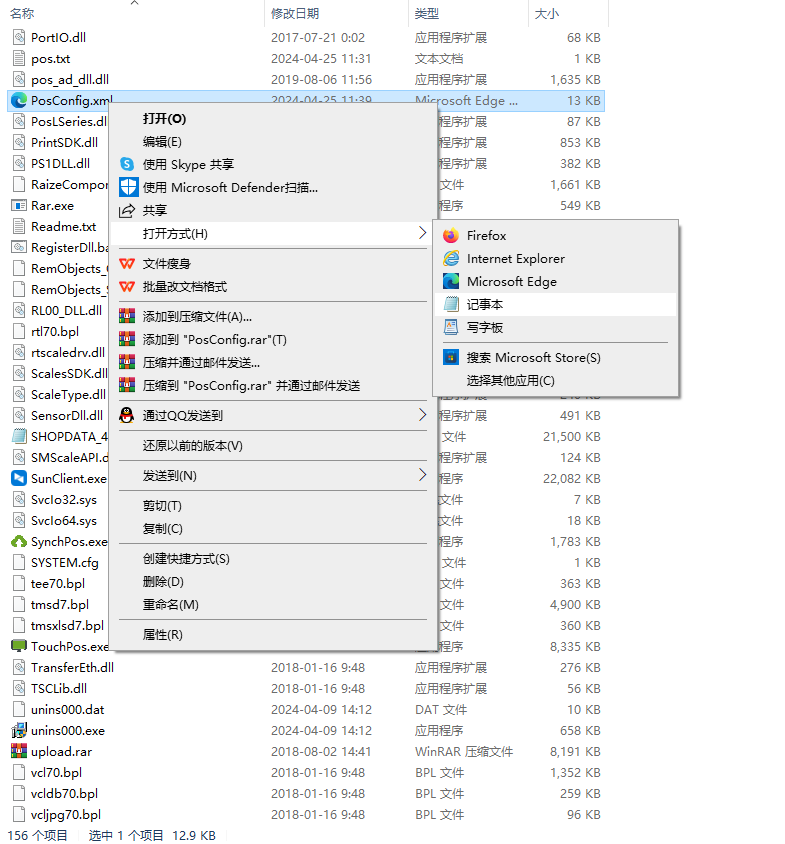Click the SunClient.exe blue icon
Screen dimensions: 785x844
[19, 478]
